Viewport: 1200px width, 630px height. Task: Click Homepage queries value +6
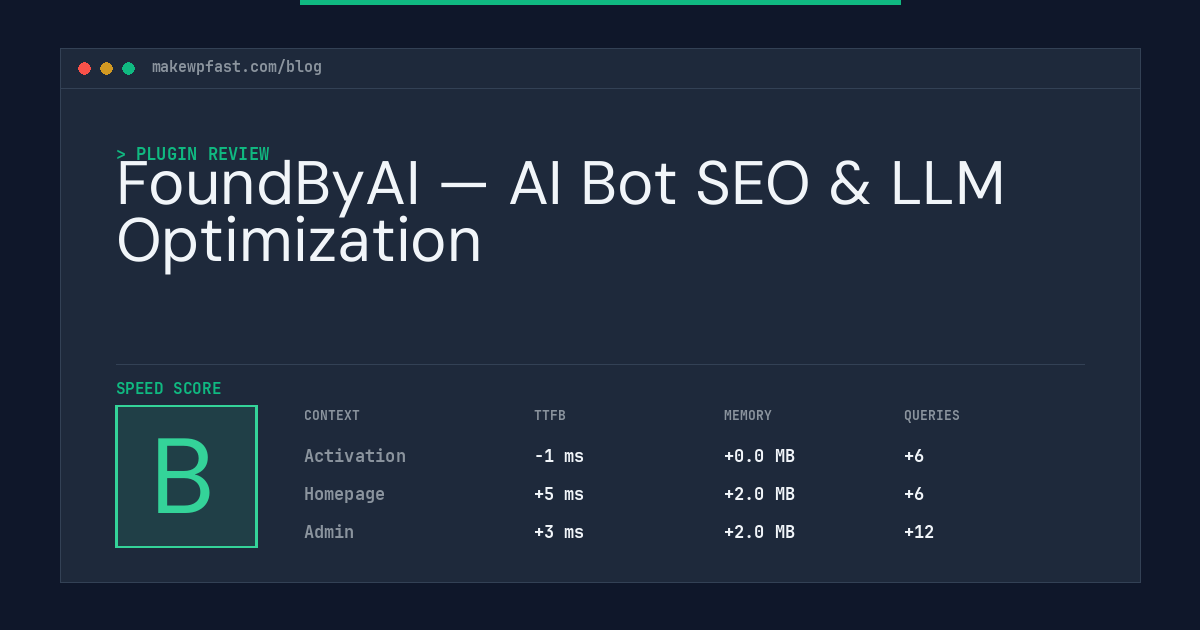pos(914,494)
